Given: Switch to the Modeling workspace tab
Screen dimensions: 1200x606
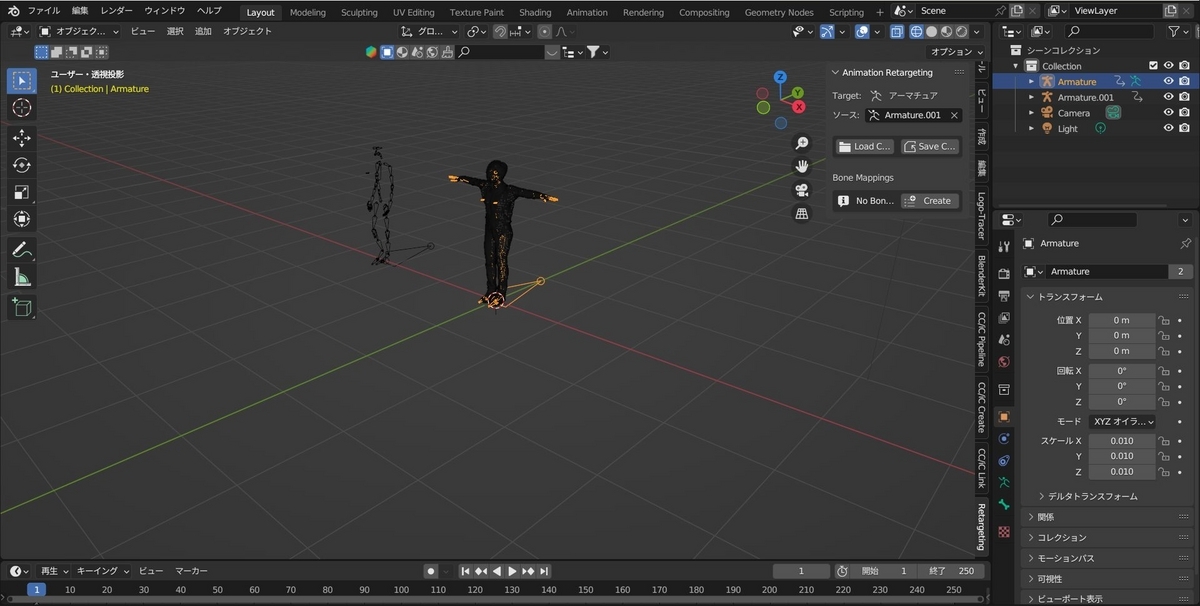Looking at the screenshot, I should tap(308, 12).
